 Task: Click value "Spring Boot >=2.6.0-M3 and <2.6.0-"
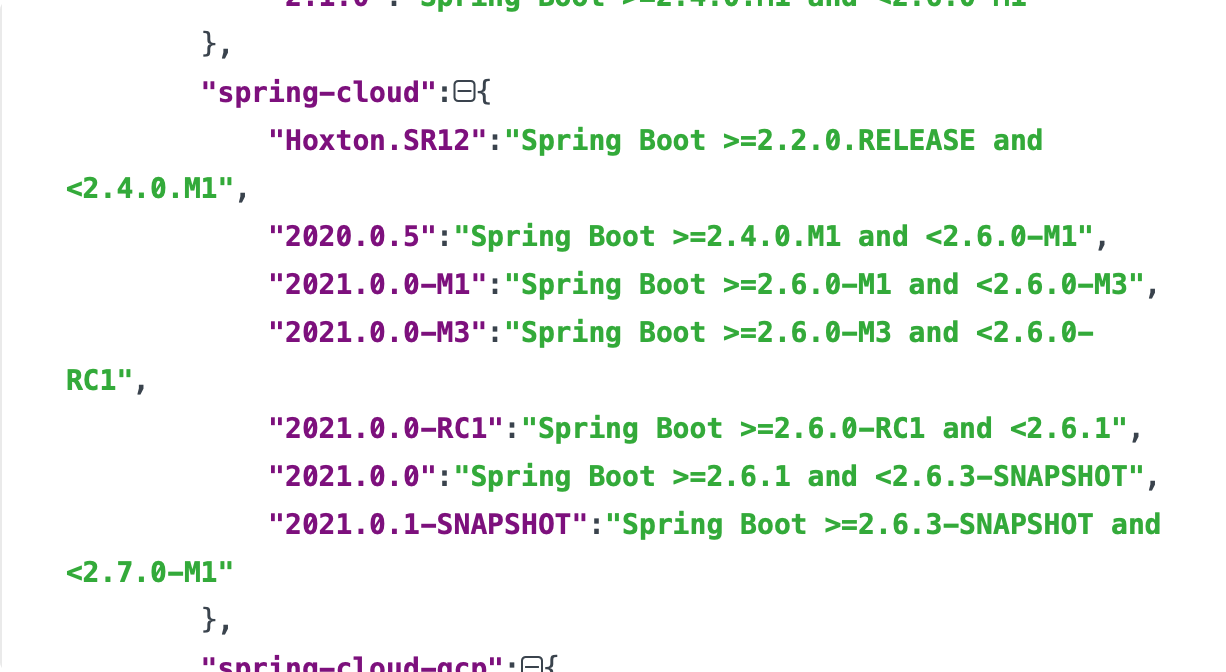point(799,333)
